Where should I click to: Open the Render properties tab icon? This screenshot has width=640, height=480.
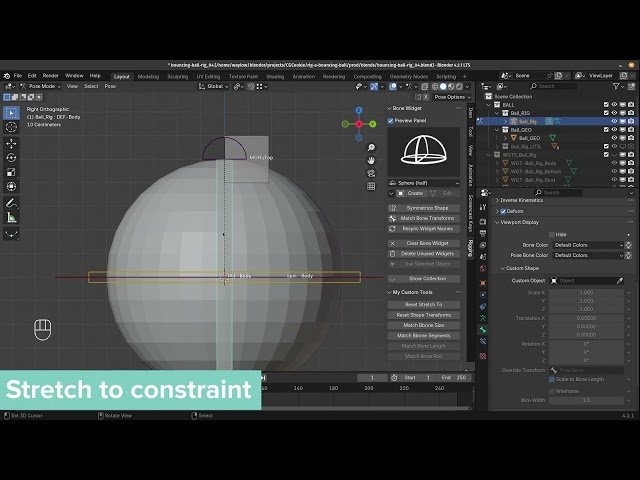click(x=483, y=222)
